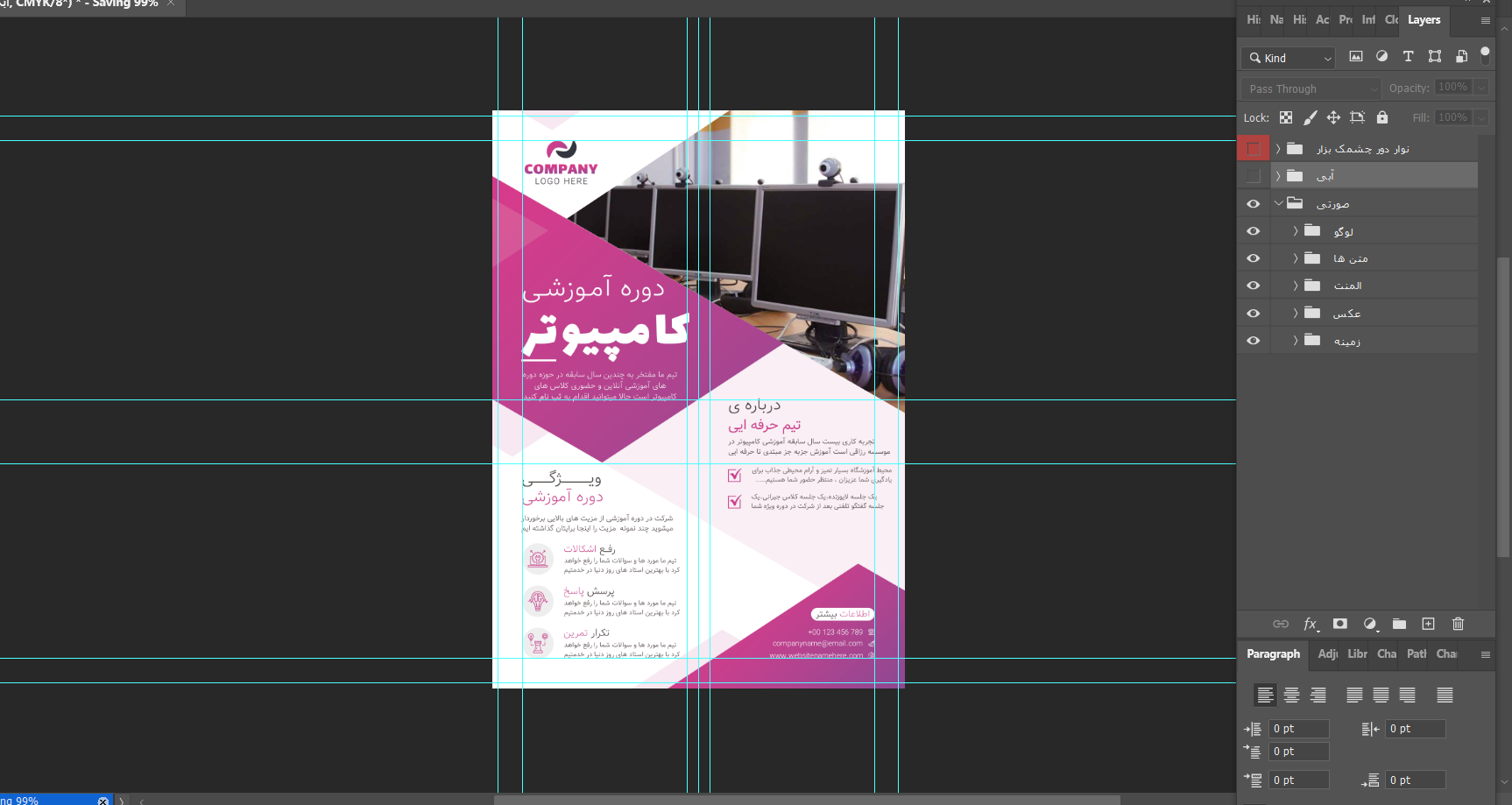Click the pixel layer filter icon
Viewport: 1512px width, 805px height.
[x=1356, y=57]
